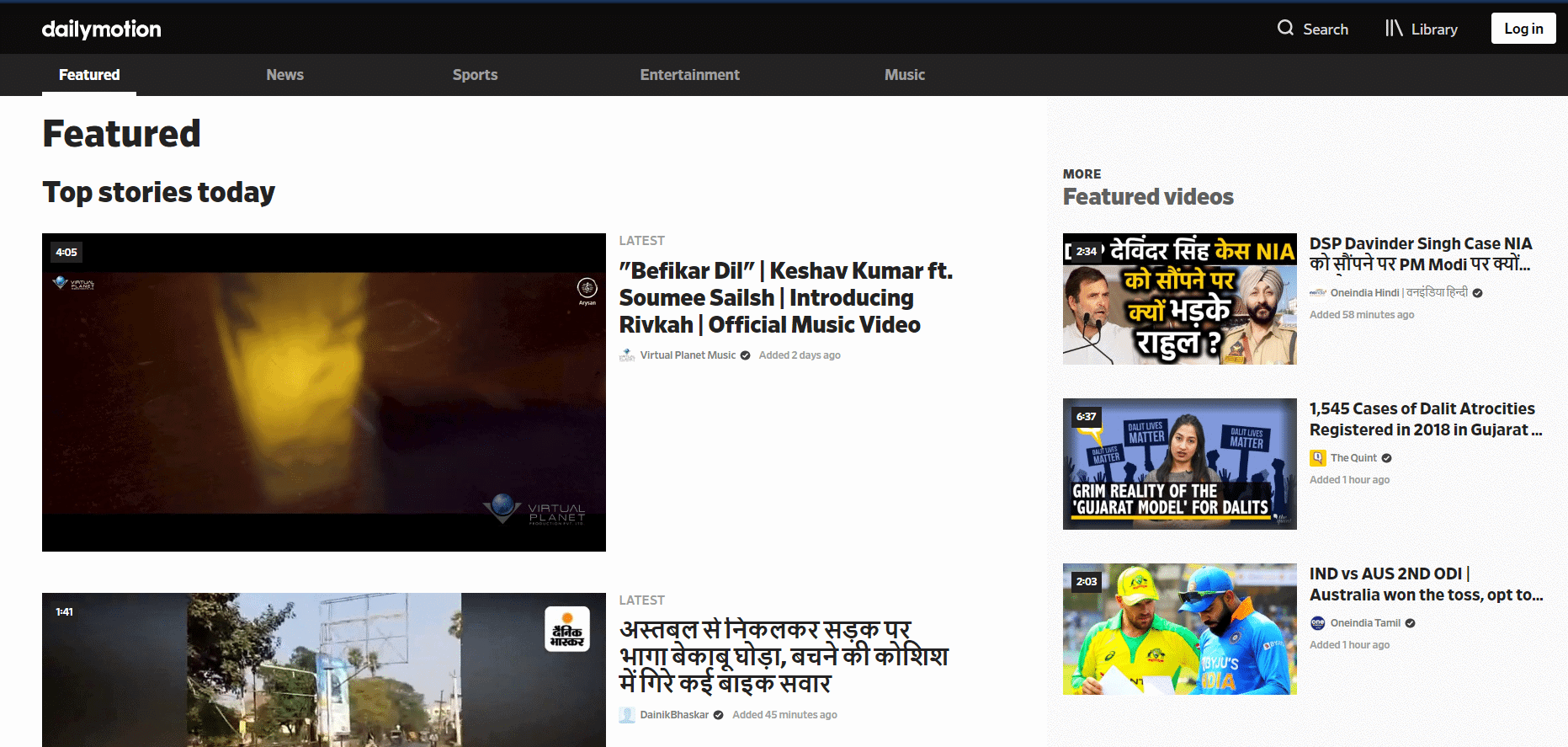Click The Quint channel avatar icon
This screenshot has width=1568, height=747.
click(1318, 458)
